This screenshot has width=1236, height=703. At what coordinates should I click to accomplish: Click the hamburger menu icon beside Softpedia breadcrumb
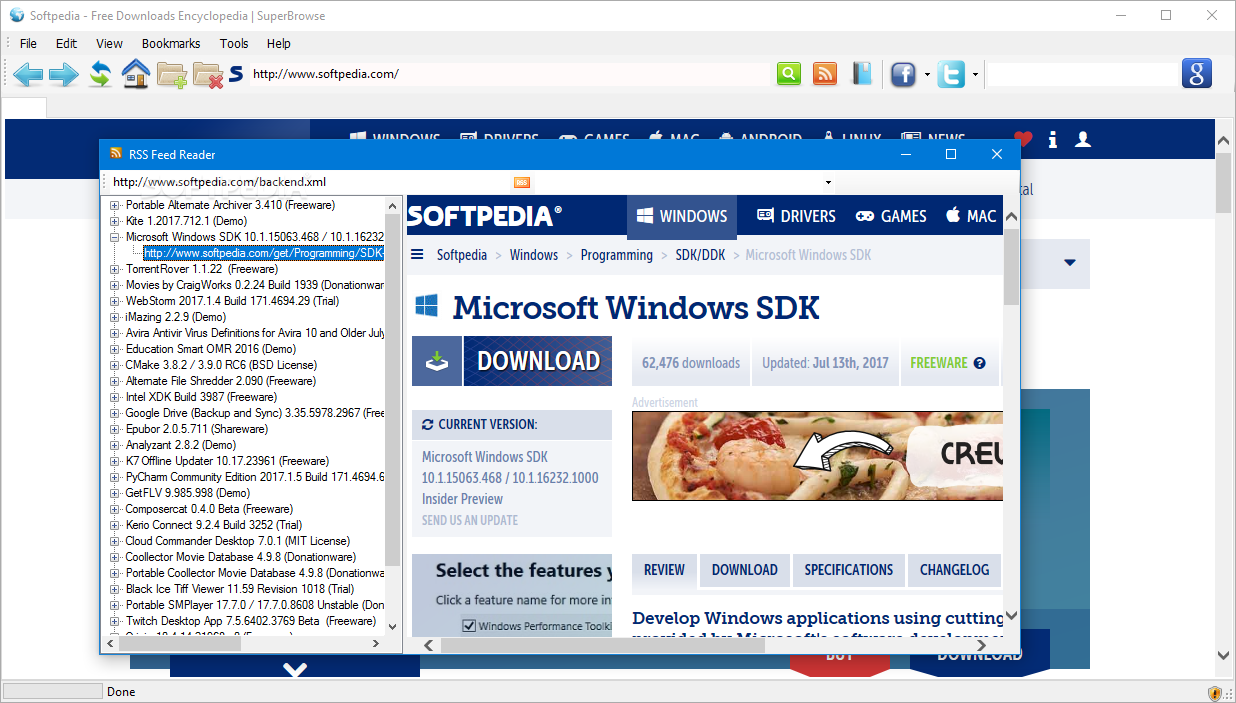(417, 255)
